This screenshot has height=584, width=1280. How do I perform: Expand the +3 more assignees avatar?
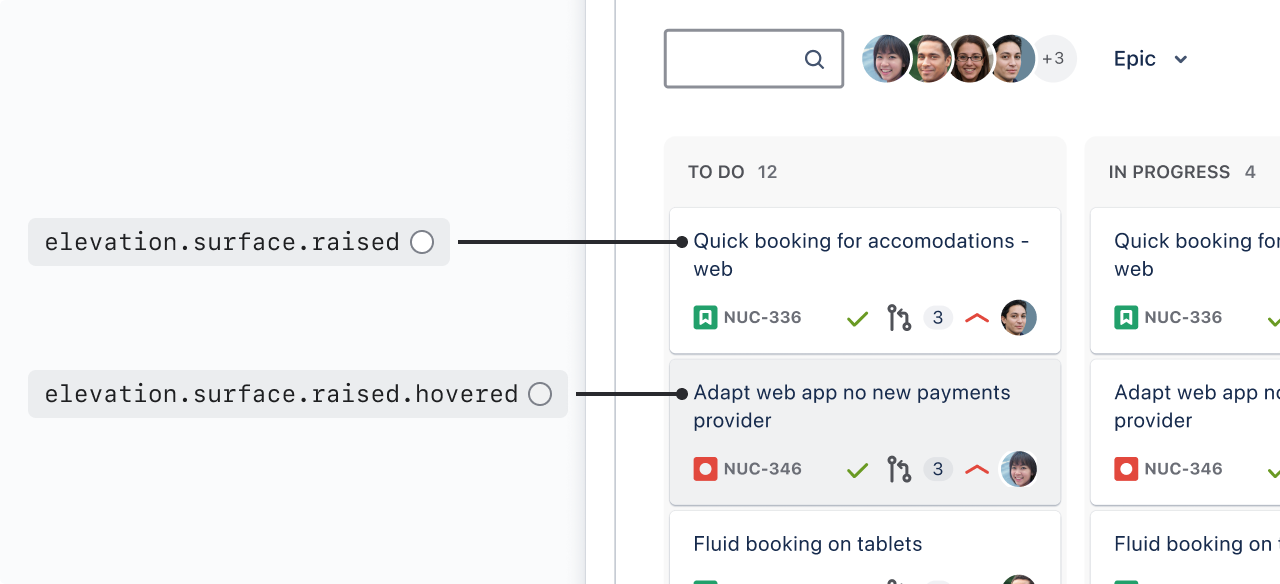(1054, 59)
